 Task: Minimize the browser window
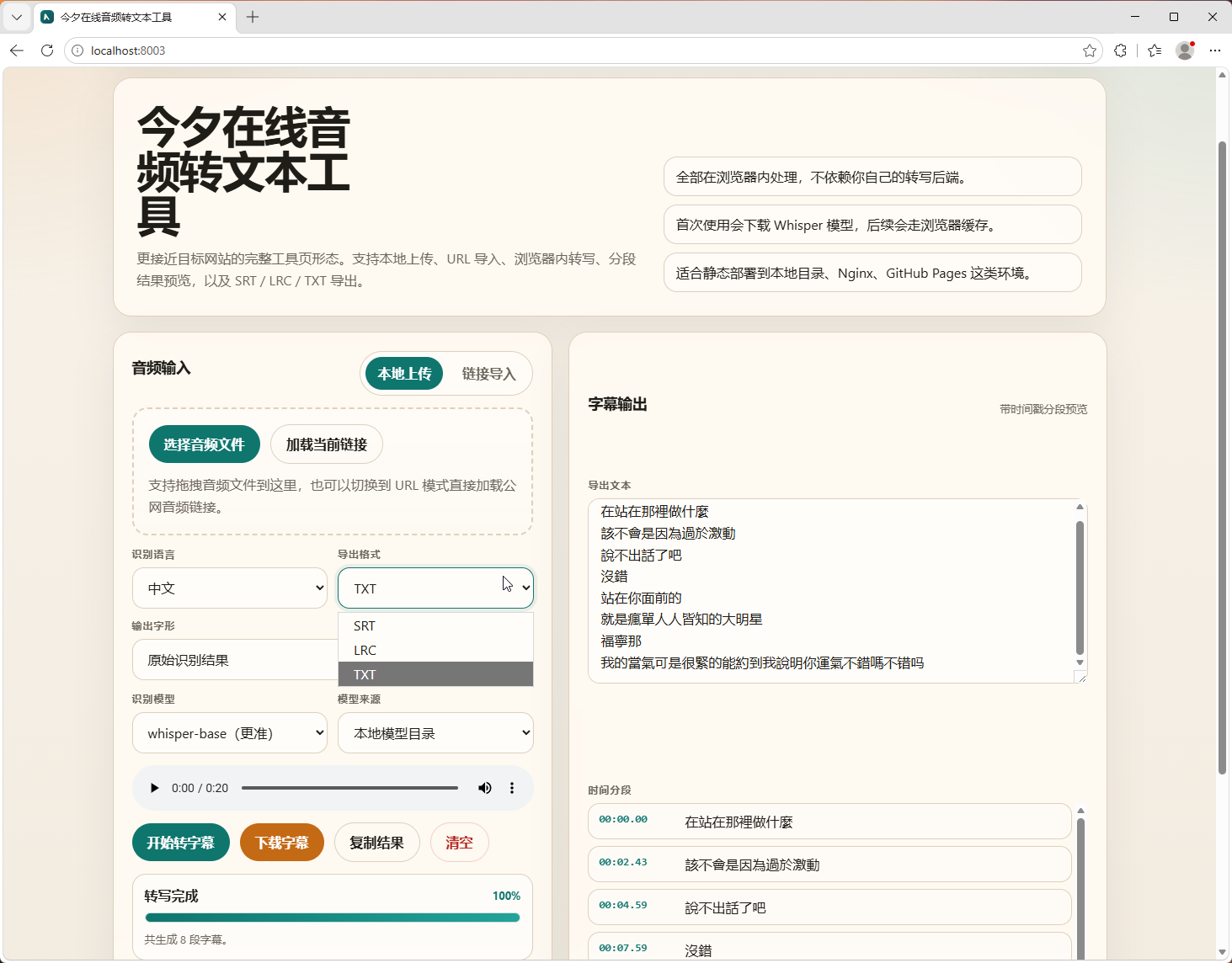(x=1135, y=17)
